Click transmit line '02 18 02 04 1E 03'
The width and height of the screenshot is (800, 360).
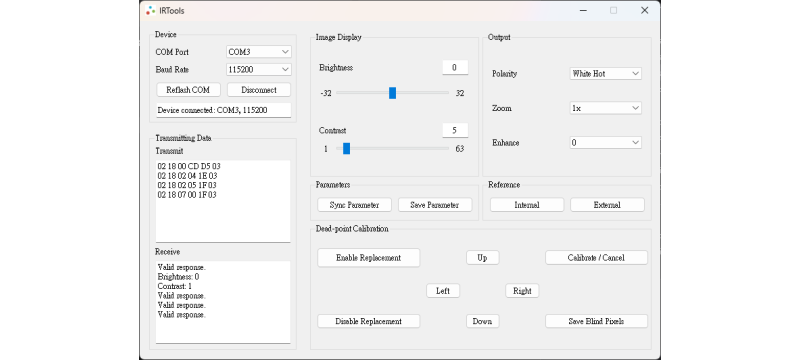[x=187, y=176]
